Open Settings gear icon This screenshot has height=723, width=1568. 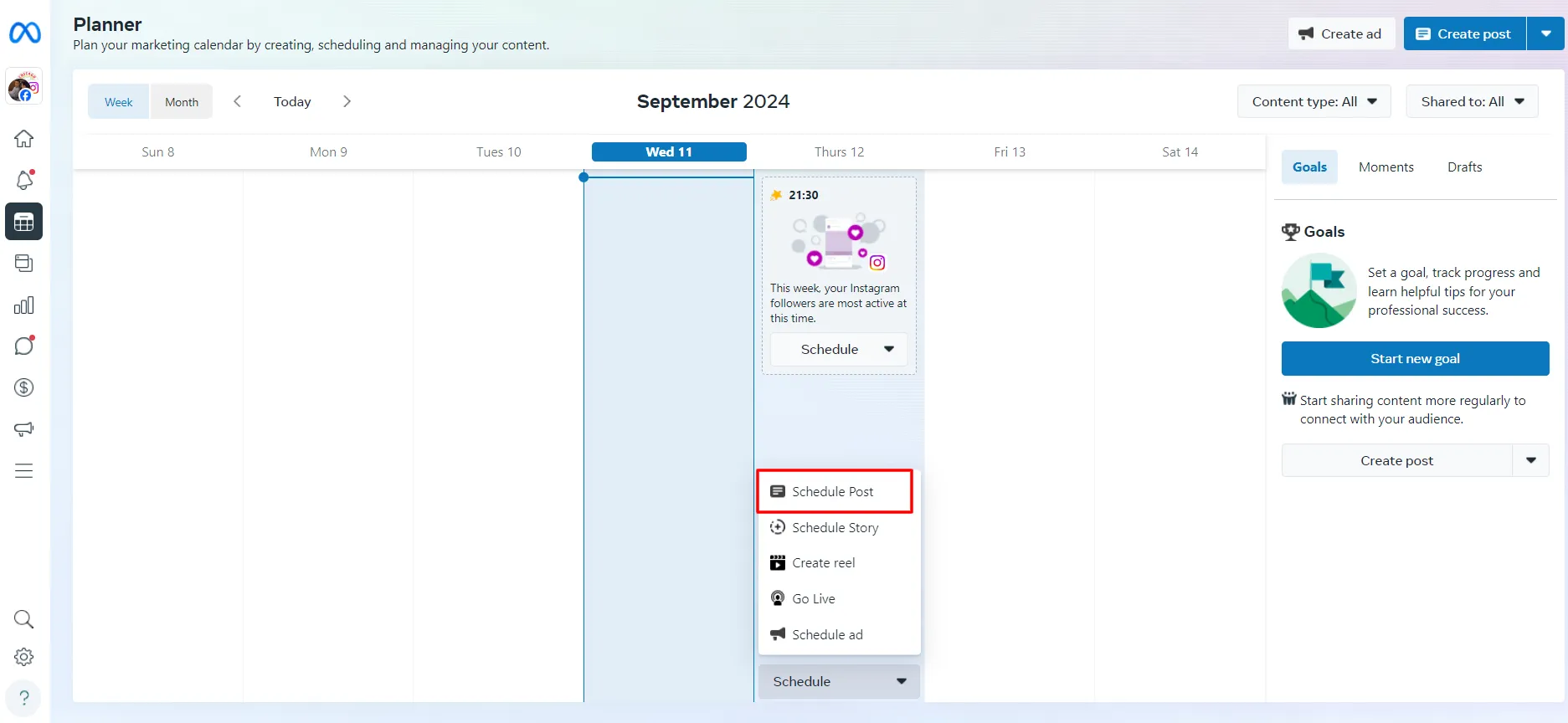24,657
